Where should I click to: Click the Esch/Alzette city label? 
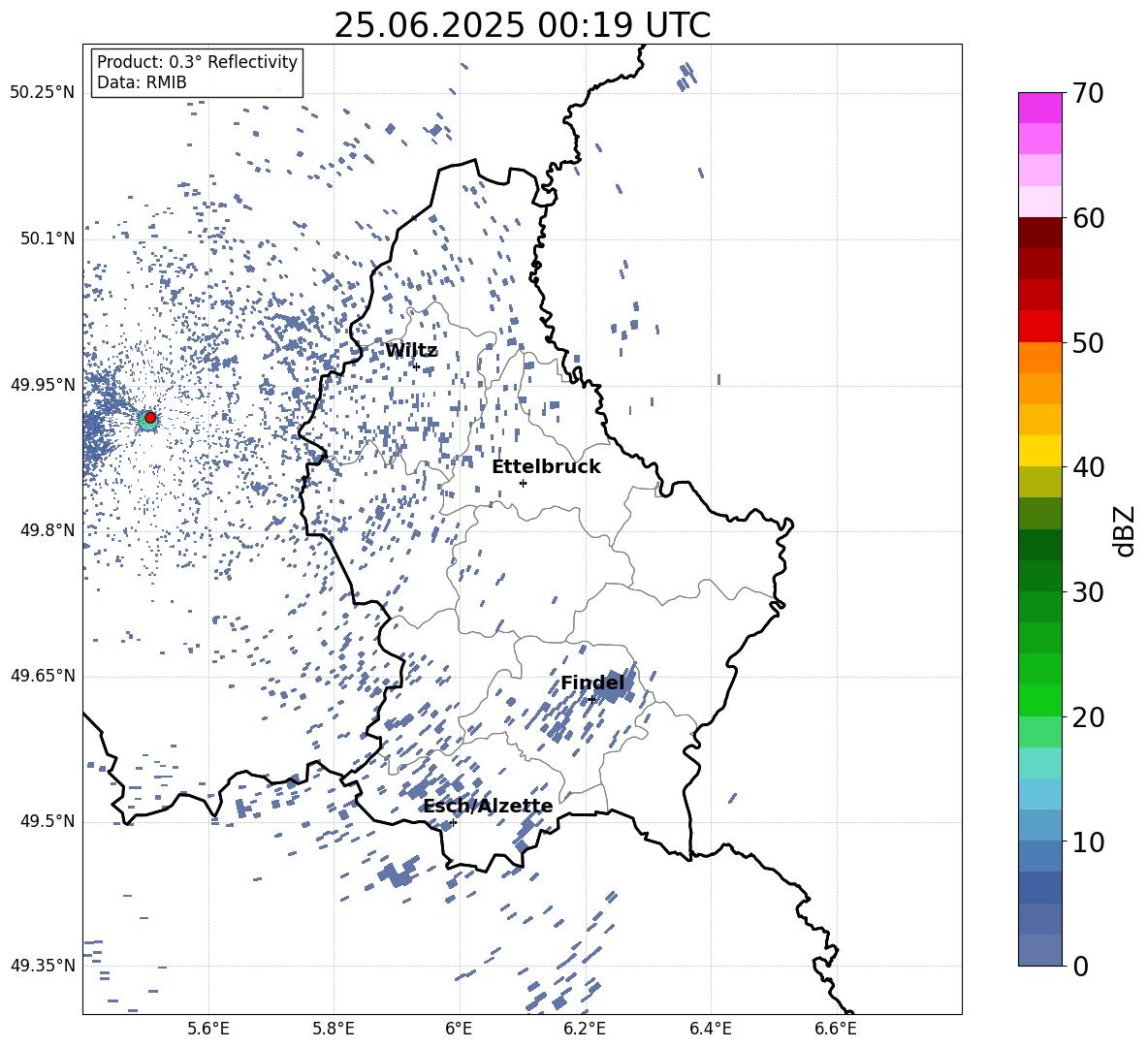coord(489,807)
